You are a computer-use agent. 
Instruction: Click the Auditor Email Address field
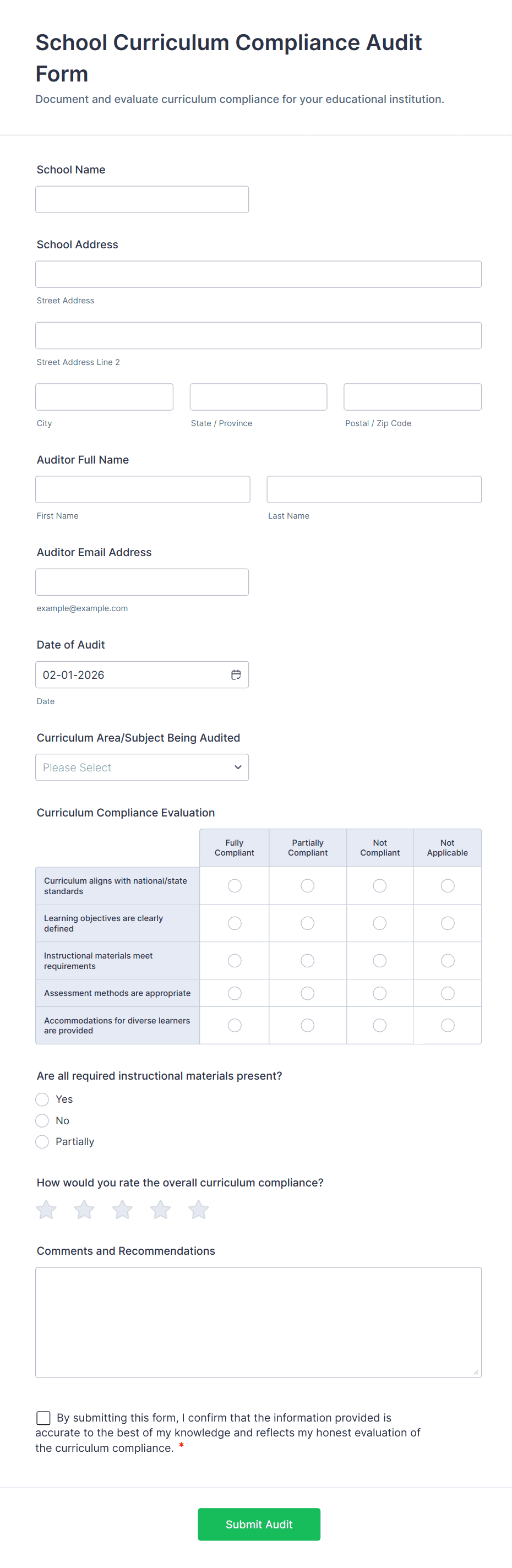142,582
